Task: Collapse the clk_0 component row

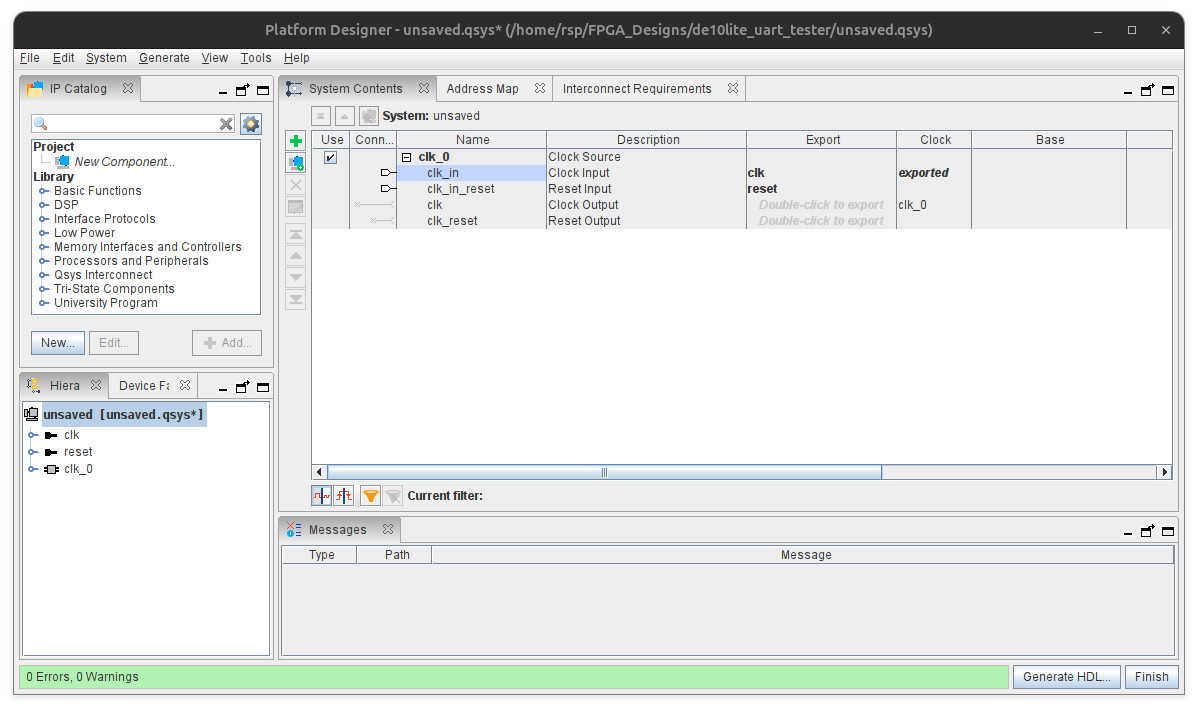Action: [x=406, y=157]
